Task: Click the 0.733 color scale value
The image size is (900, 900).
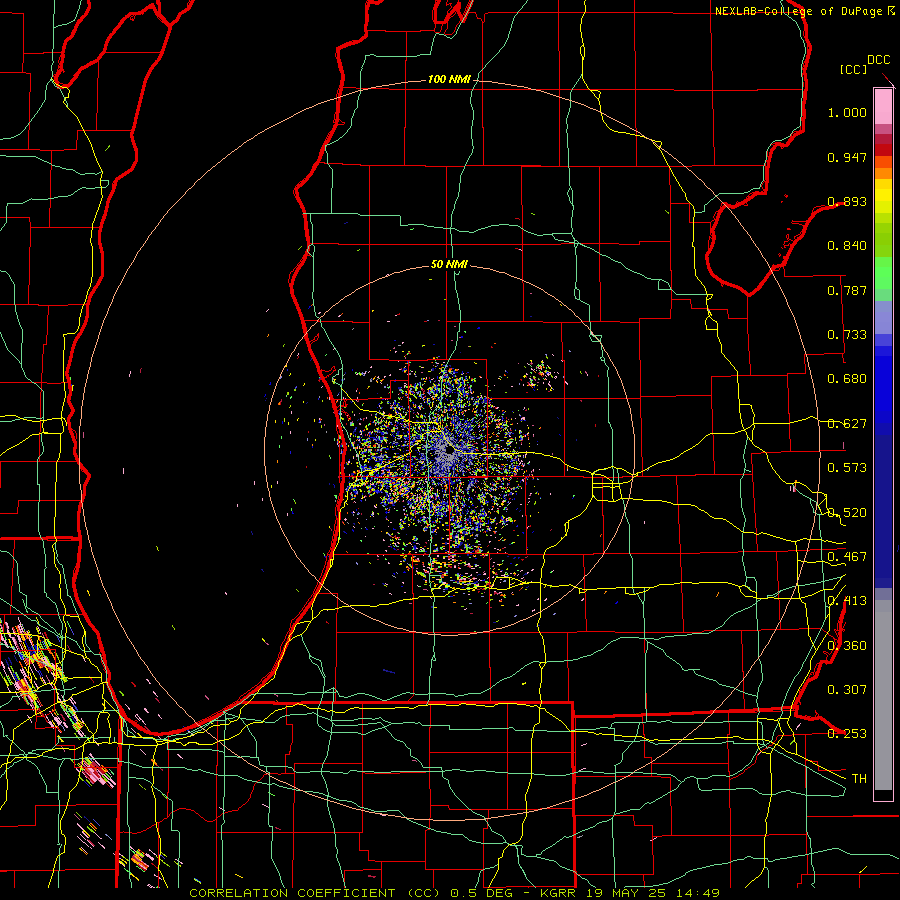Action: click(x=847, y=335)
